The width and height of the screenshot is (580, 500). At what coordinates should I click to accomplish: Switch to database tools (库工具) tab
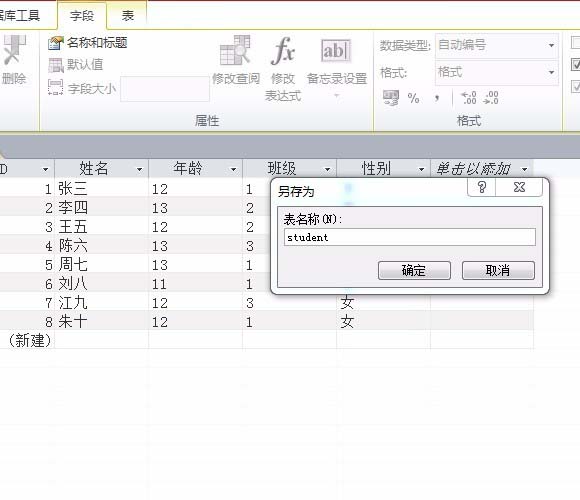(20, 16)
